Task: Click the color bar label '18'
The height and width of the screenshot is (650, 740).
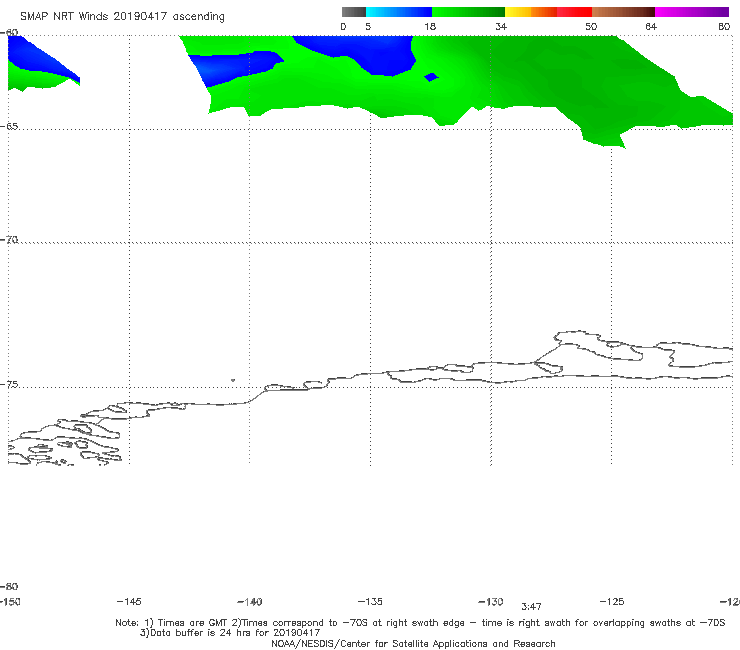Action: pos(430,26)
